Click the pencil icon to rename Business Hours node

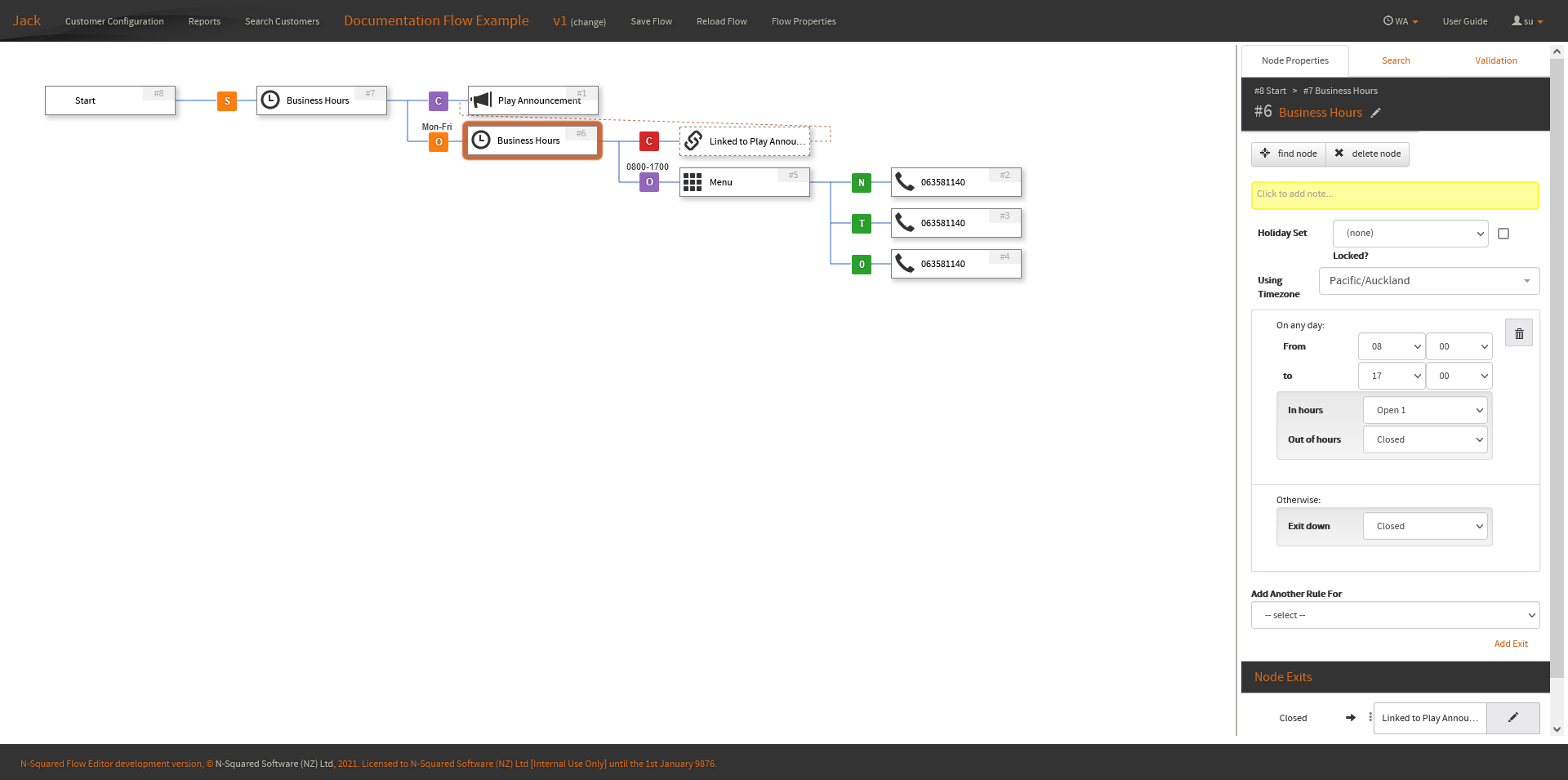(x=1377, y=113)
